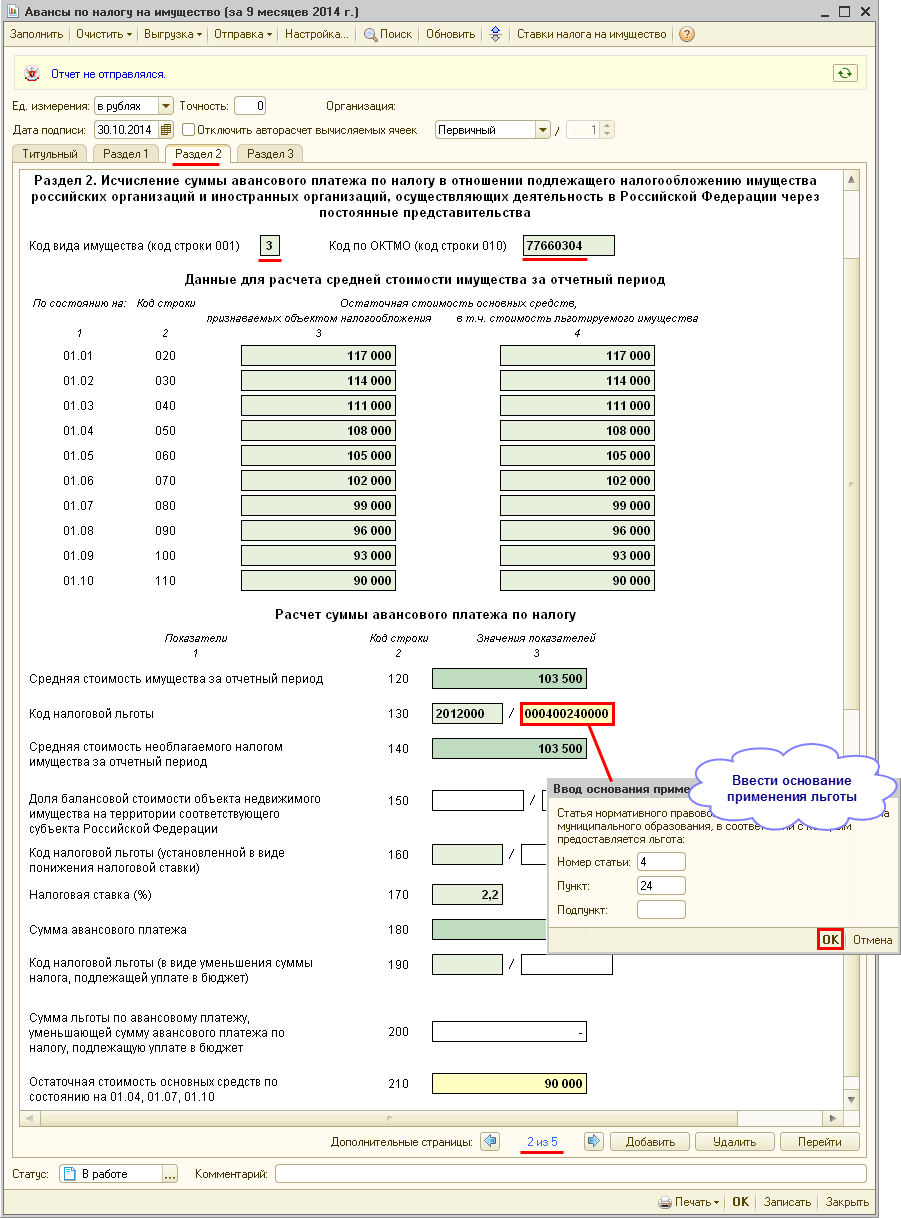901x1218 pixels.
Task: Click the Комментарий input field
Action: pyautogui.click(x=571, y=1174)
